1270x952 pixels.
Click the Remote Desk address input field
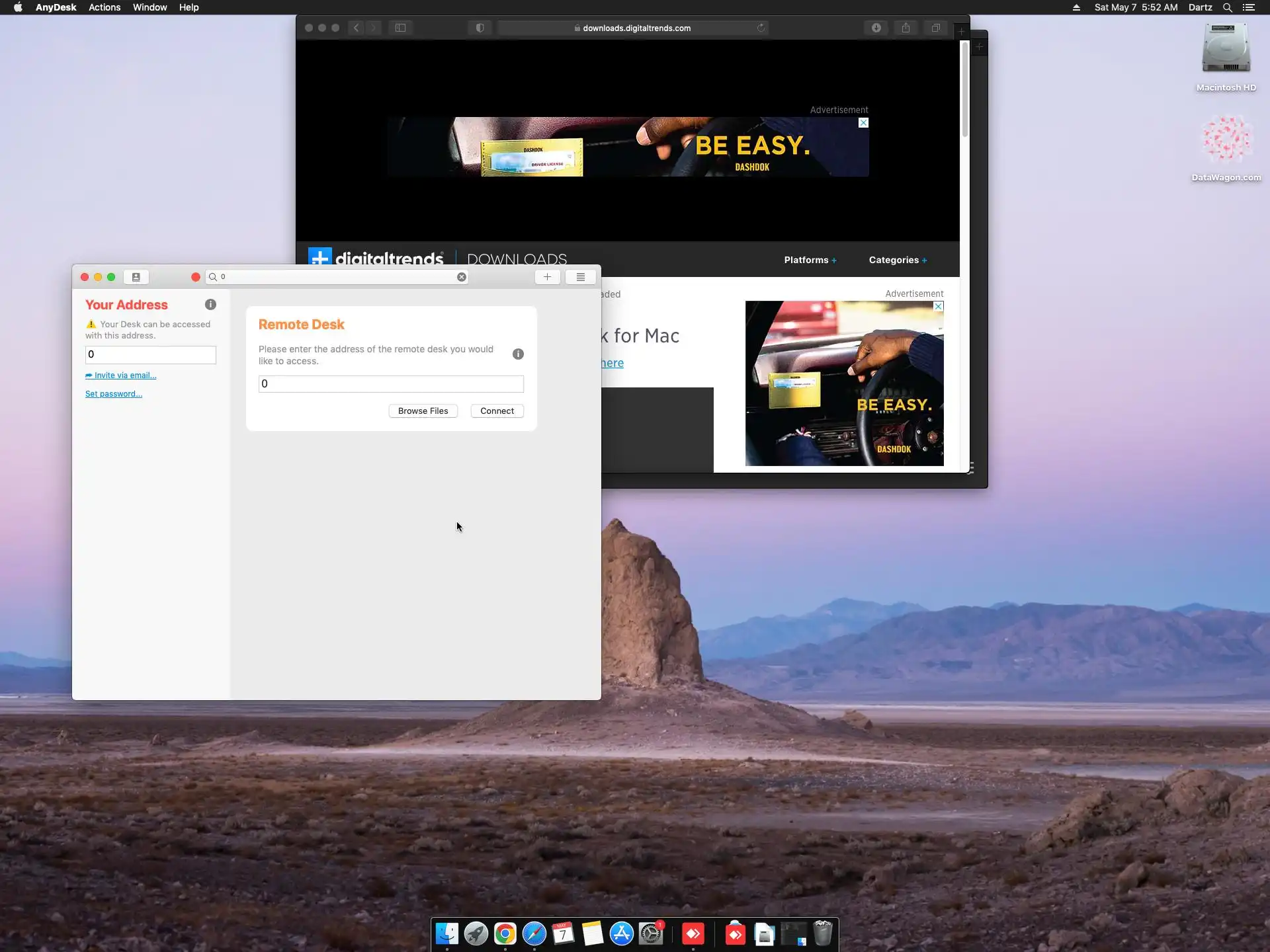[391, 384]
